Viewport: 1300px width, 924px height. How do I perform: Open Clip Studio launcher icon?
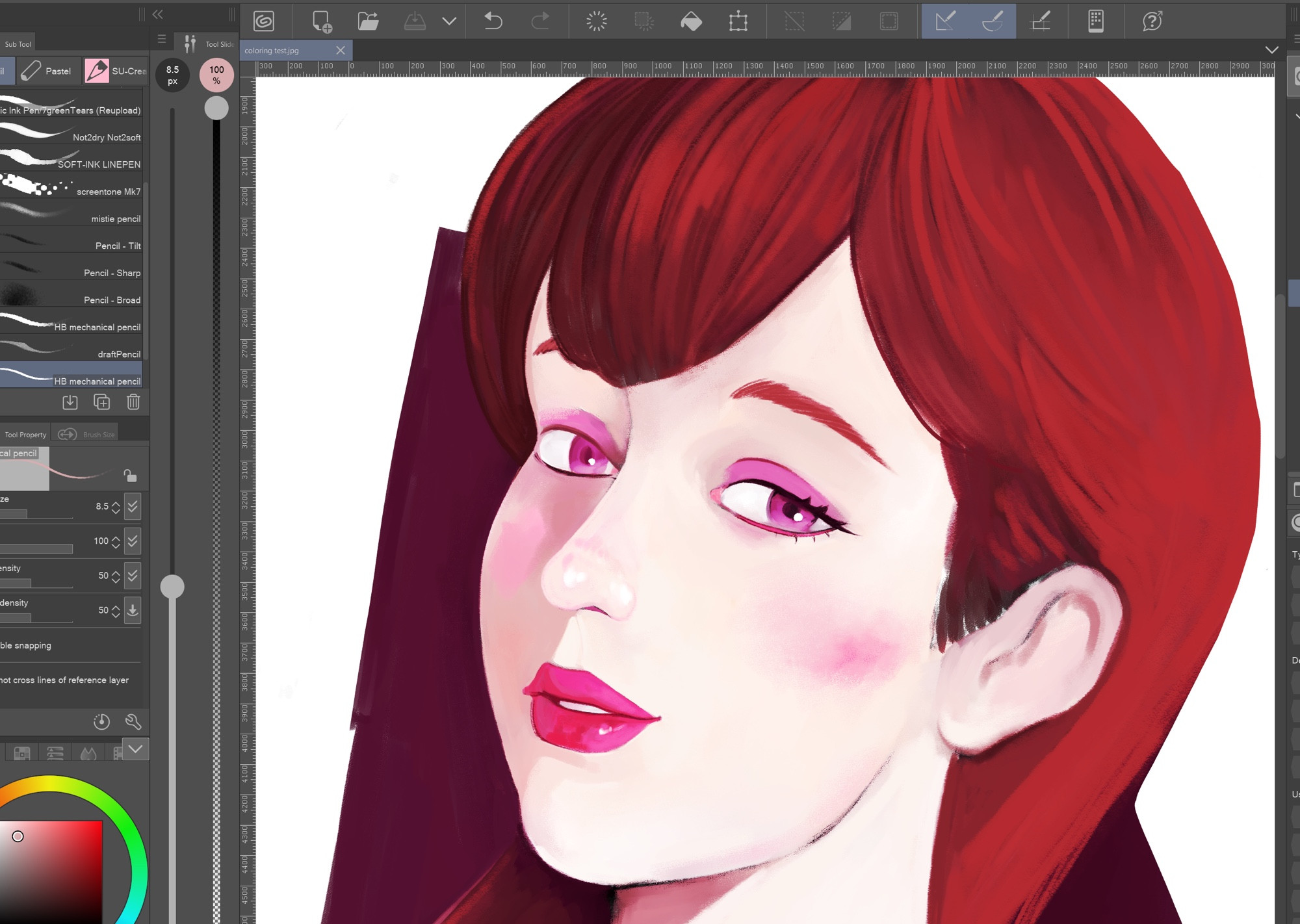pos(264,21)
